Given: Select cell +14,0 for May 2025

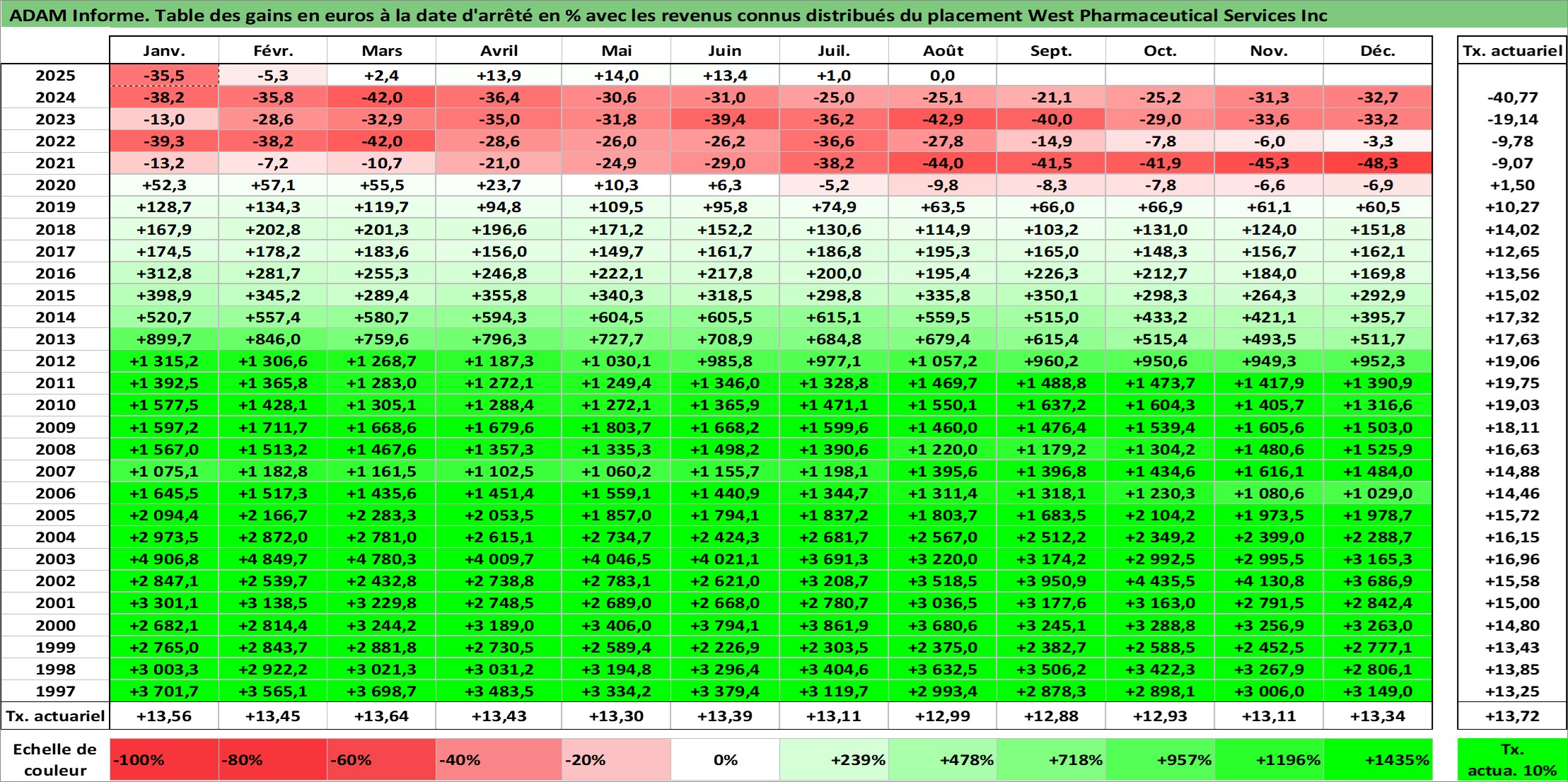Looking at the screenshot, I should [x=616, y=76].
